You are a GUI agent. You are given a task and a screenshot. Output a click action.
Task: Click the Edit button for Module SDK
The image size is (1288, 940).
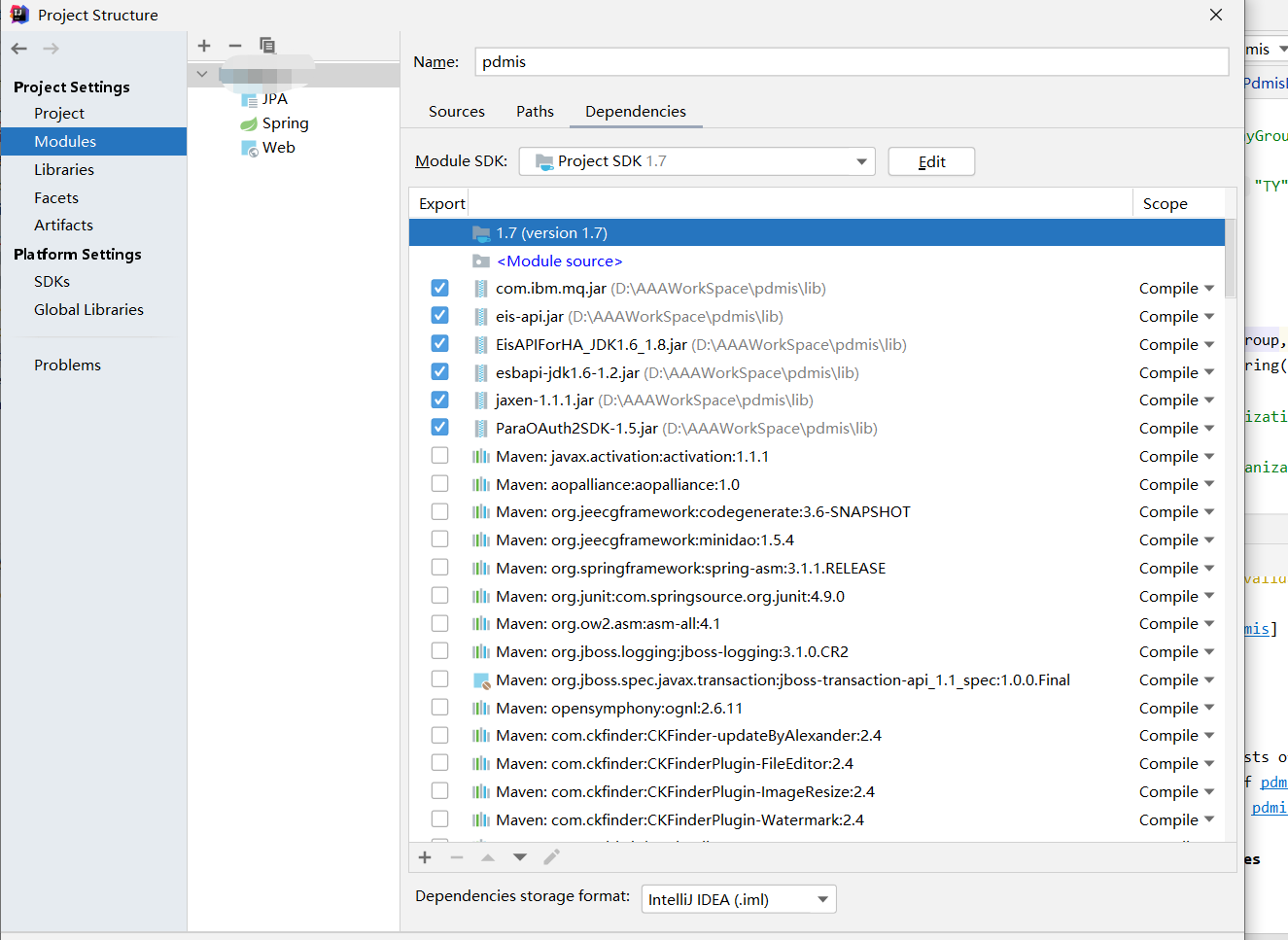pyautogui.click(x=931, y=161)
